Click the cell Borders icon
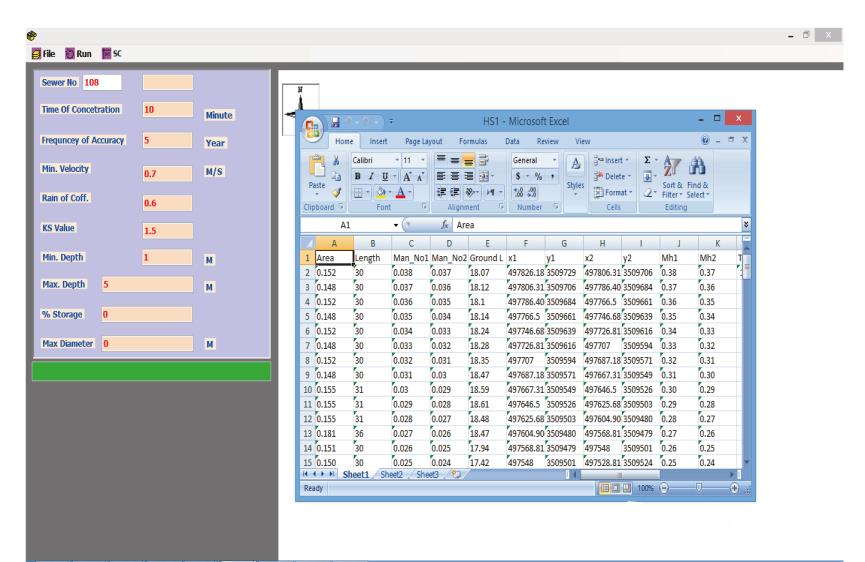The width and height of the screenshot is (865, 562). 359,192
